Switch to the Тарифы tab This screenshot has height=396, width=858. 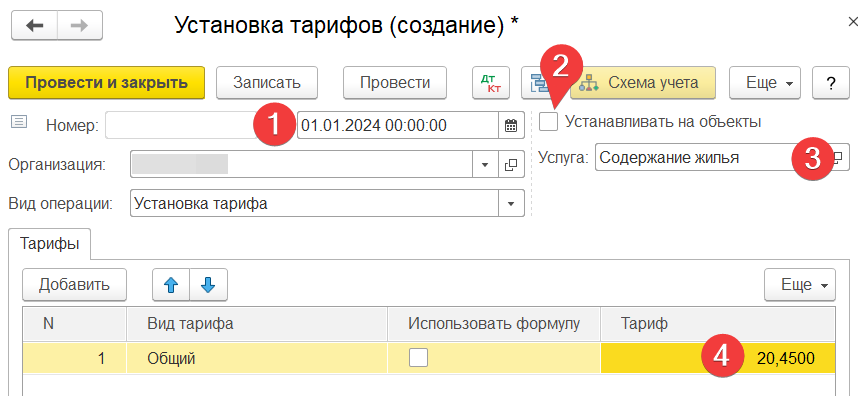pyautogui.click(x=50, y=244)
